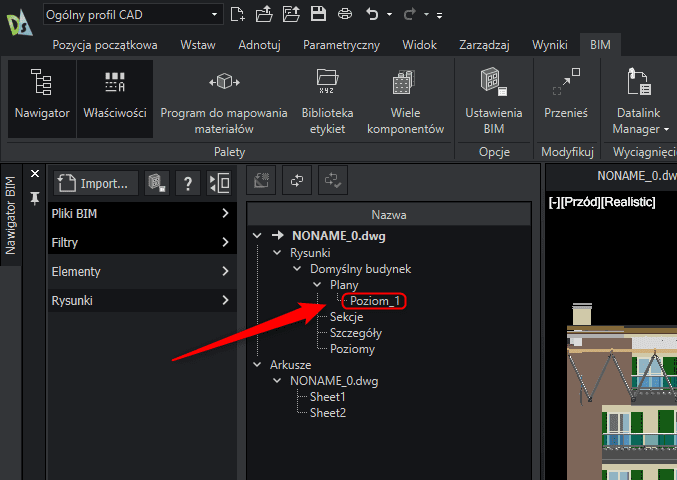Expand the Pliki BIM section
Viewport: 677px width, 480px height.
pos(142,213)
